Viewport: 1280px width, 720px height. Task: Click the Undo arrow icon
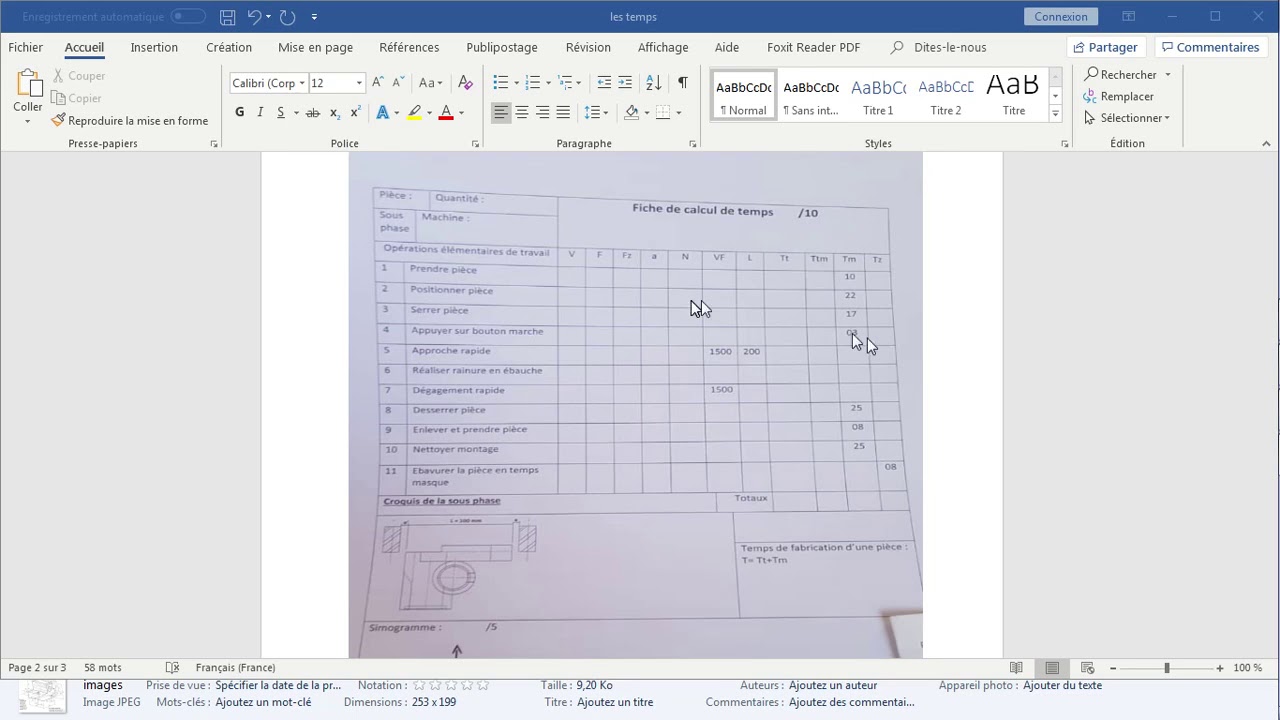click(255, 17)
